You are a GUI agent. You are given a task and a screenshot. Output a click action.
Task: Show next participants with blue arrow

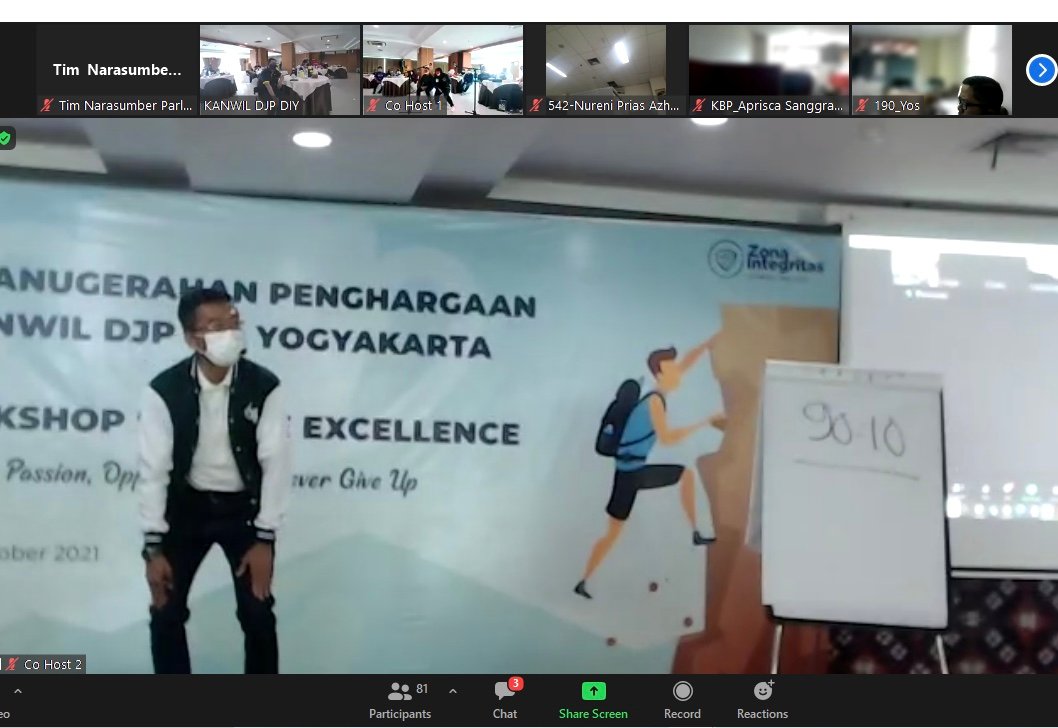1041,70
